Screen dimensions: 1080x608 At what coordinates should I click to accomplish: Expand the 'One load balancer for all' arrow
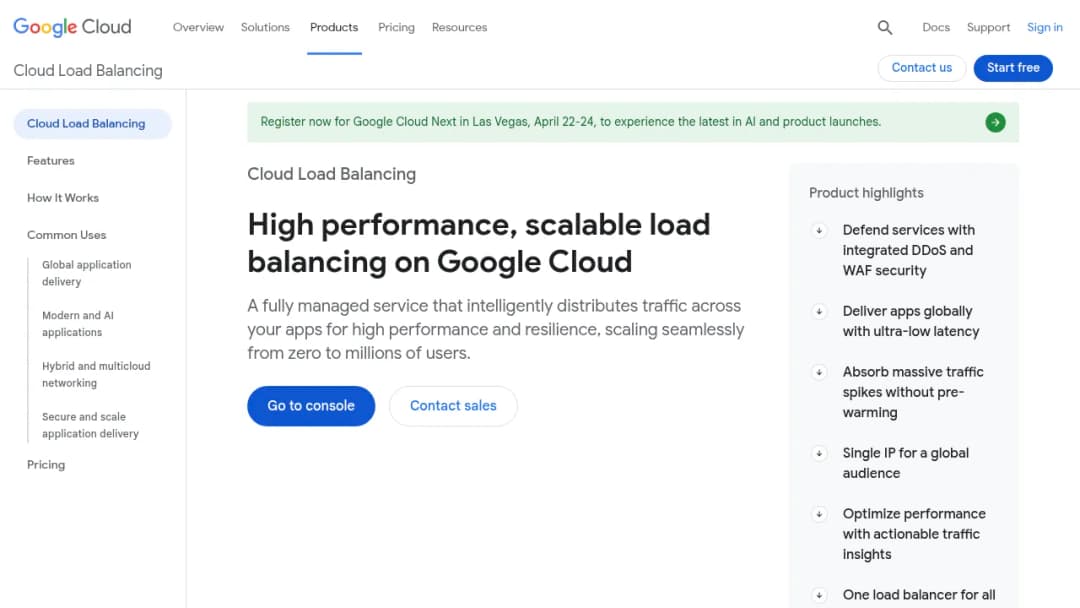click(x=819, y=596)
